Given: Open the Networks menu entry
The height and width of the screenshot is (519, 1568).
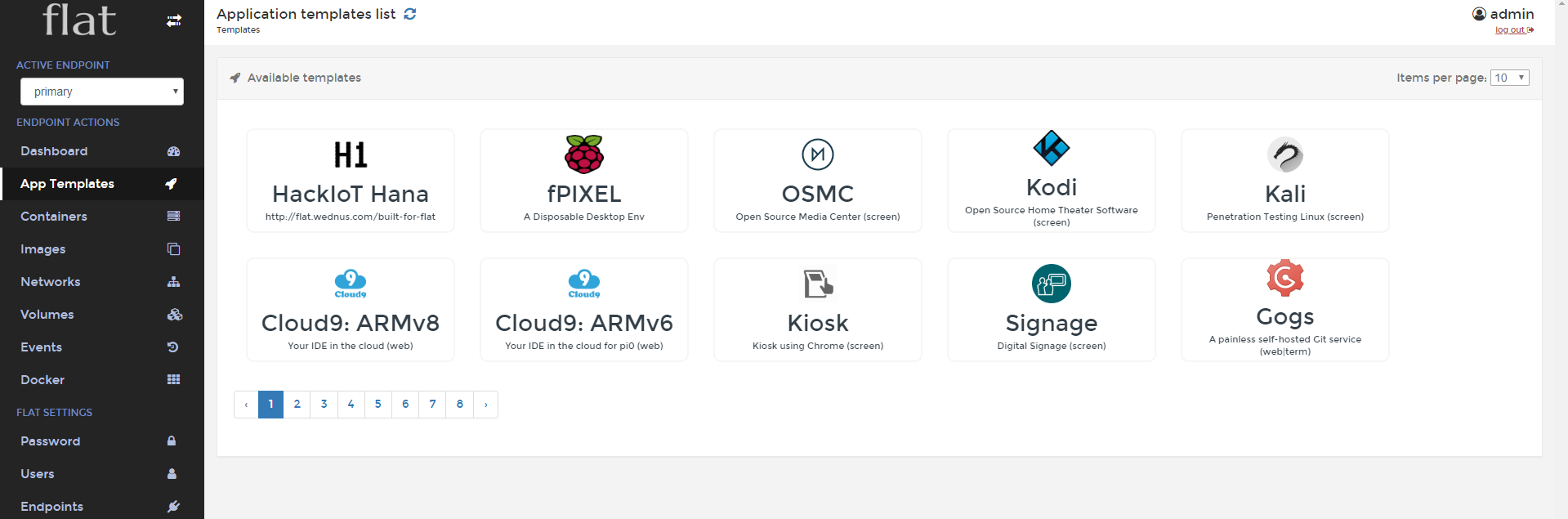Looking at the screenshot, I should coord(102,282).
